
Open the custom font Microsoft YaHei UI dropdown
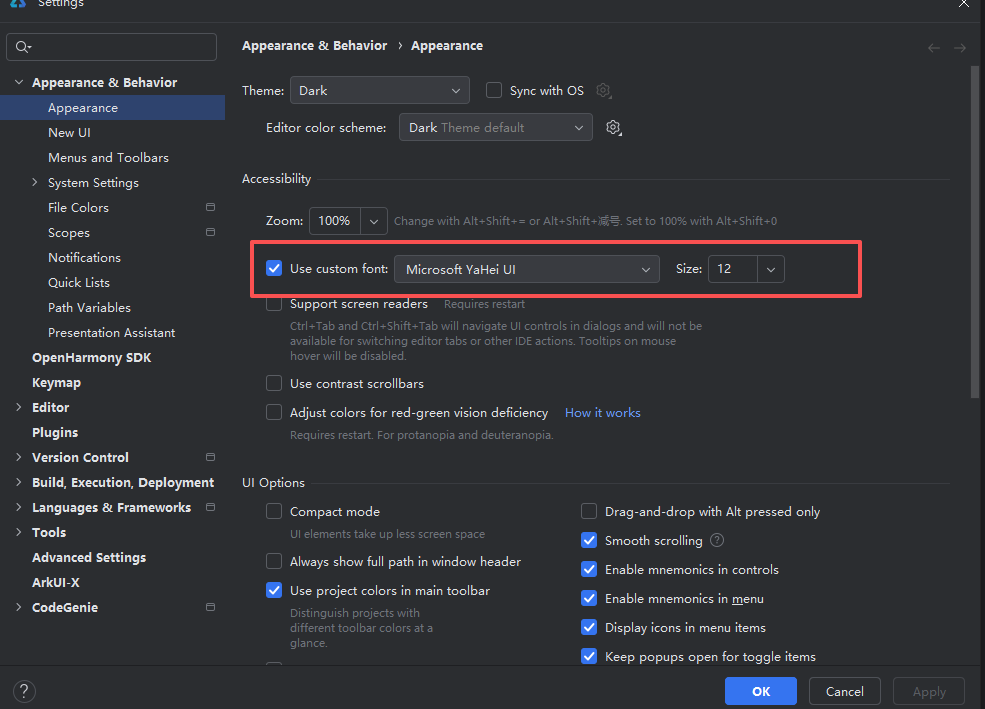(526, 269)
